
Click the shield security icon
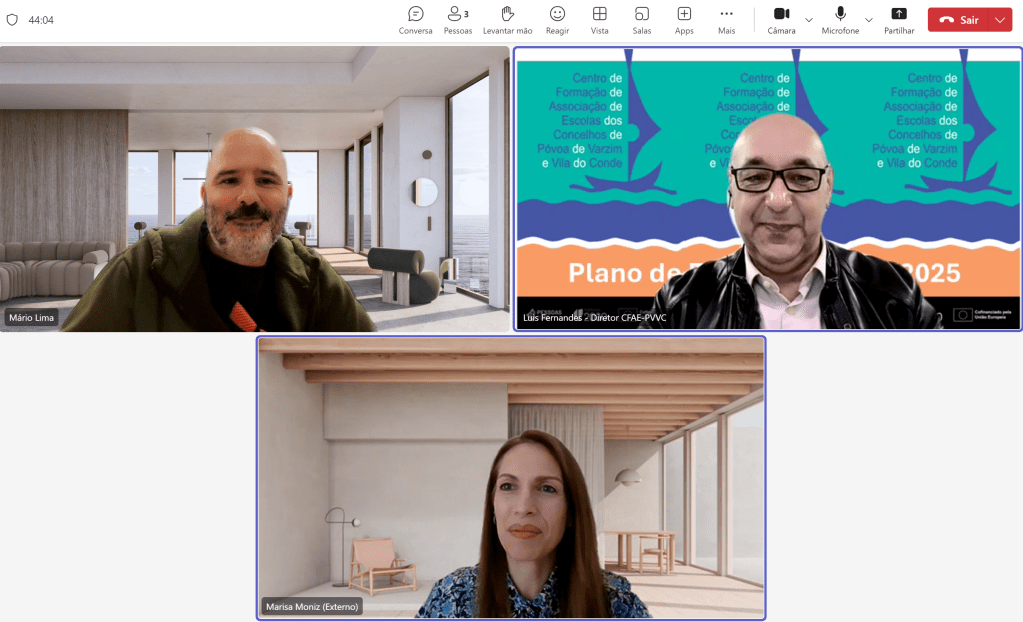13,20
